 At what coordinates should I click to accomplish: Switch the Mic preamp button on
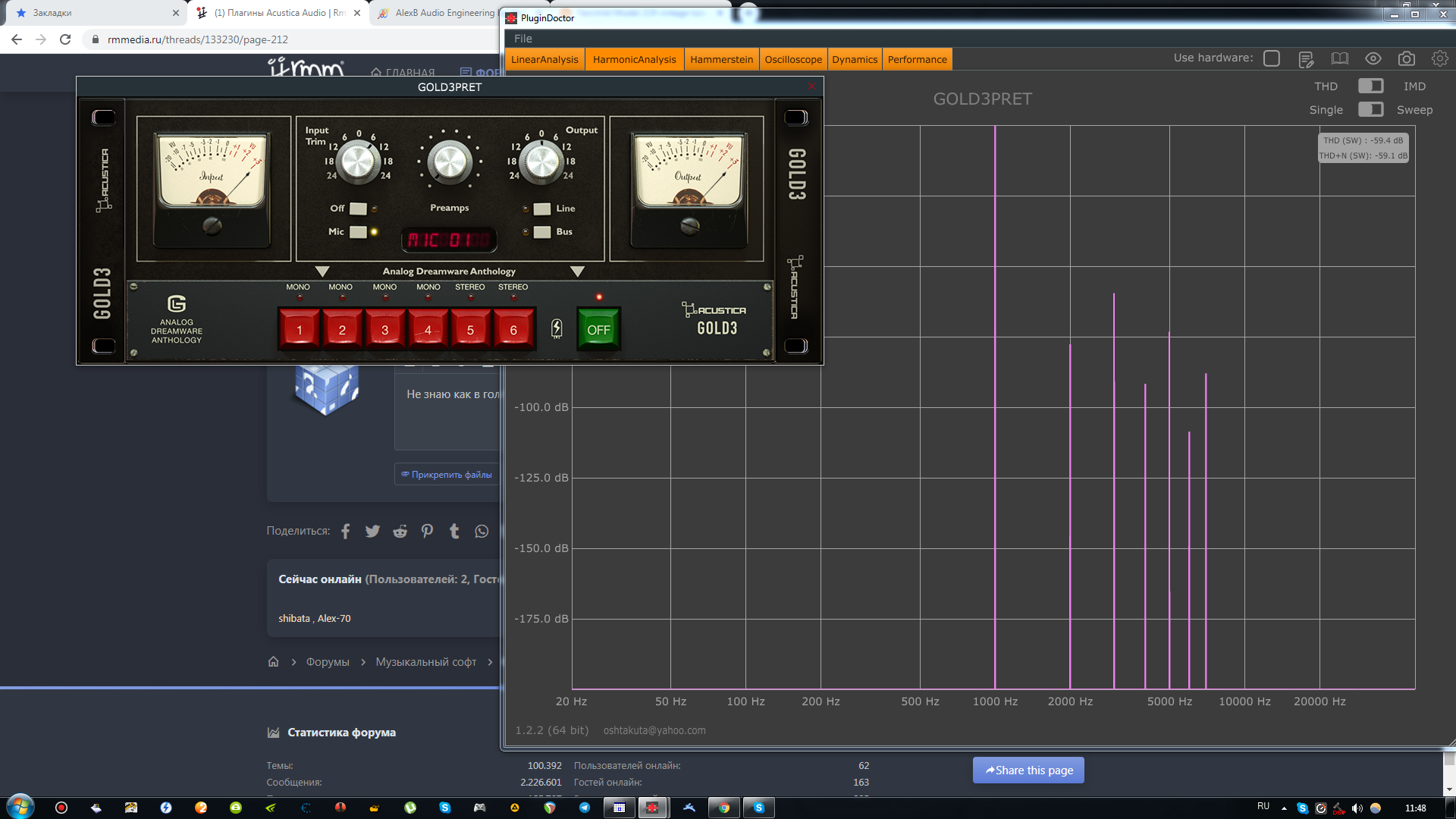pyautogui.click(x=358, y=232)
